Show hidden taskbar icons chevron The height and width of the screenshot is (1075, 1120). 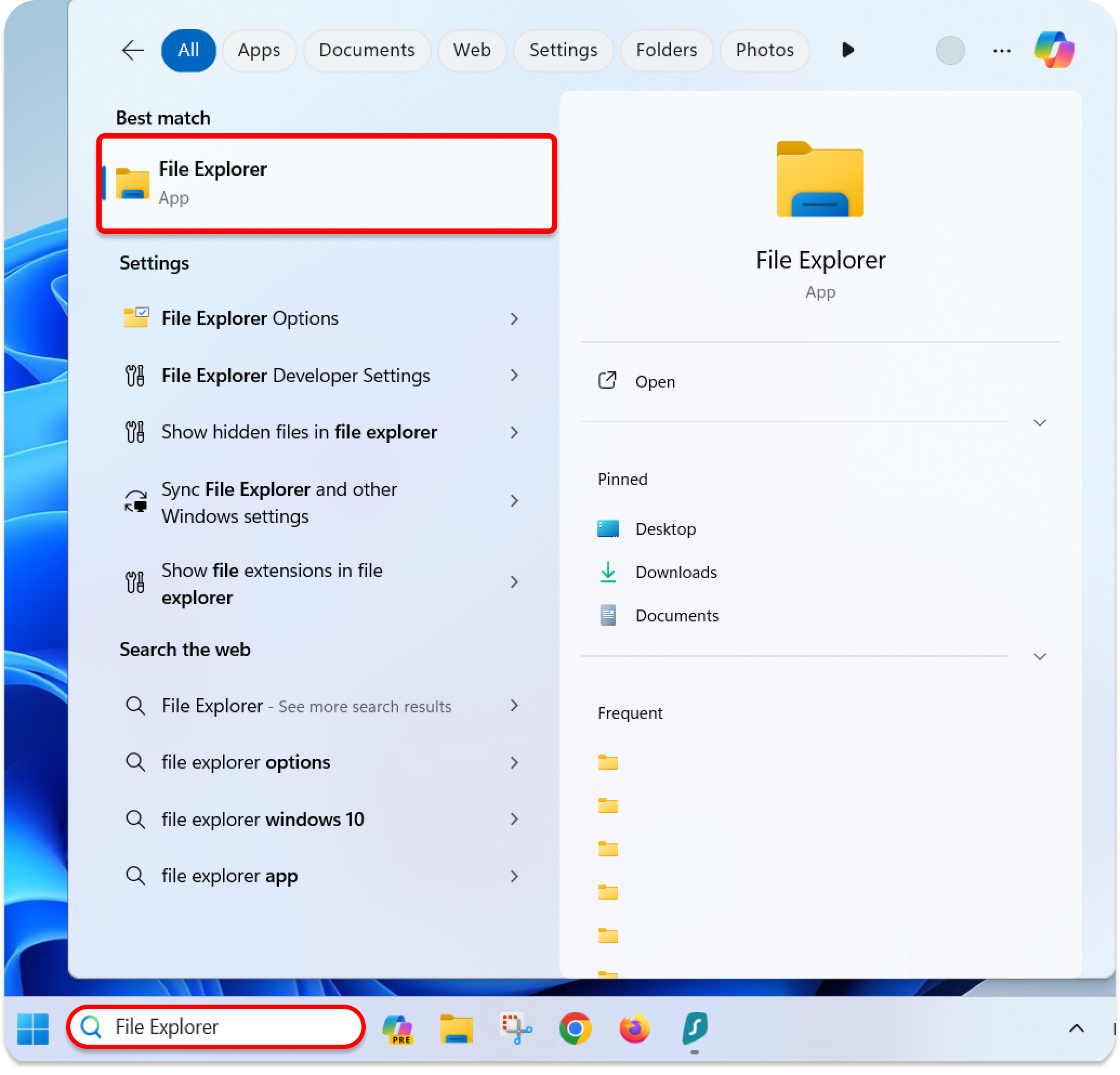point(1076,1027)
